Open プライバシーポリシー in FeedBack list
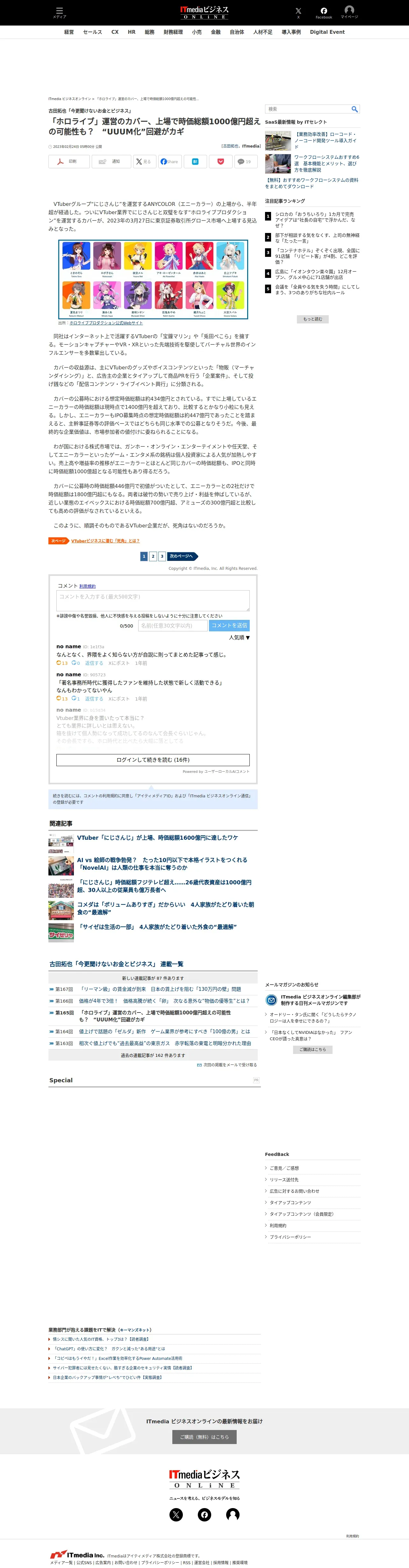The height and width of the screenshot is (1568, 409). [290, 1237]
